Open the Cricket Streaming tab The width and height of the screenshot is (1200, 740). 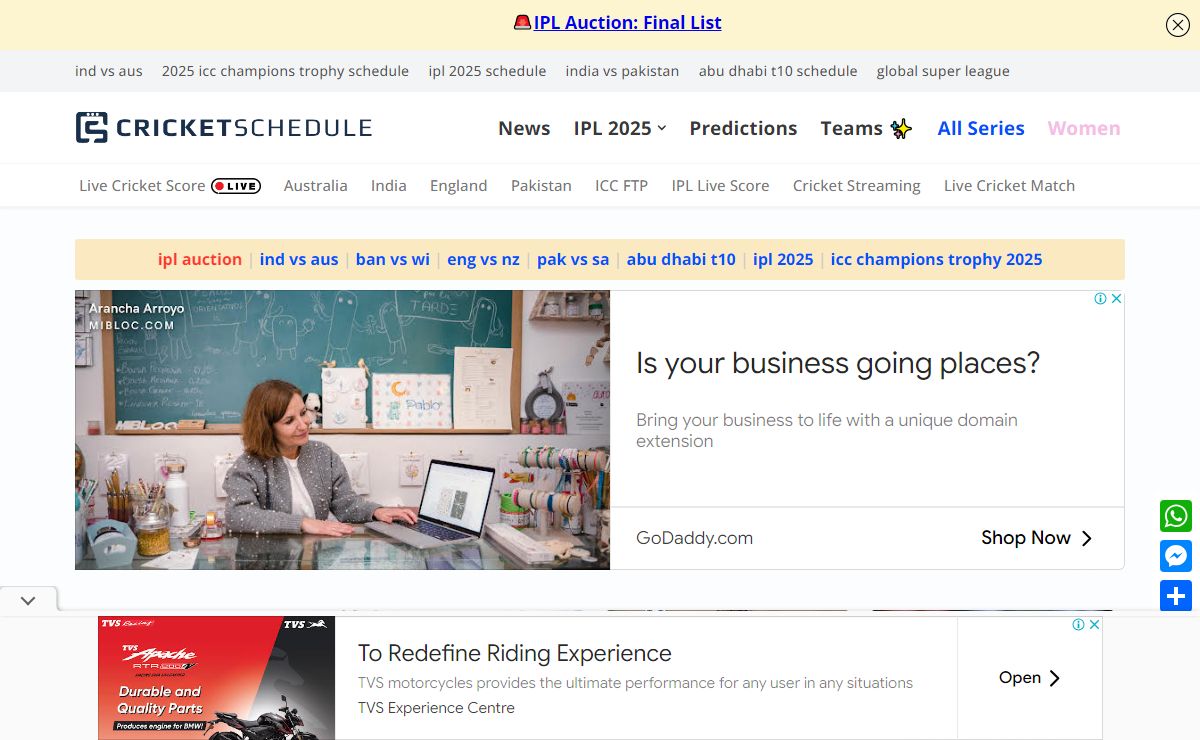tap(857, 186)
